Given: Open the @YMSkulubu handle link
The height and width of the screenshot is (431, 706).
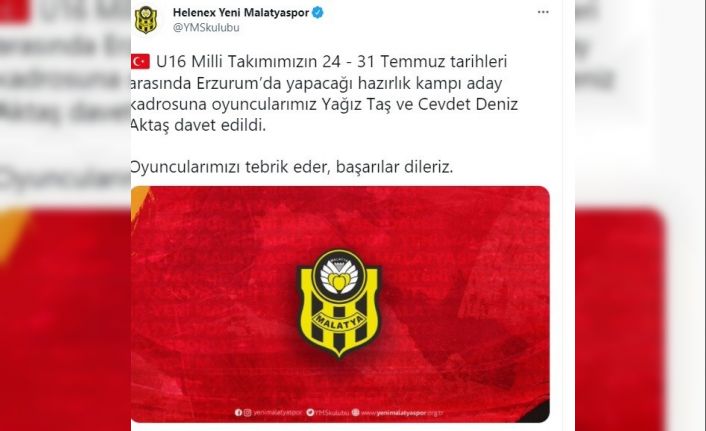Looking at the screenshot, I should [x=206, y=27].
